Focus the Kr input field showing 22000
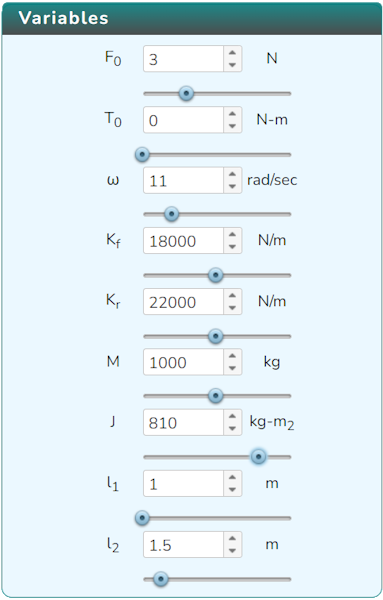 click(x=184, y=302)
